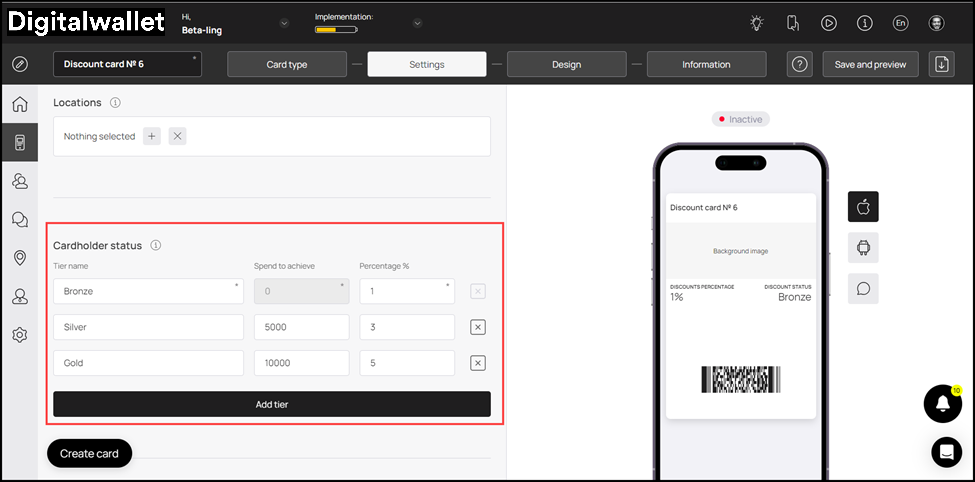
Task: Open the settings gear in left sidebar
Action: 20,335
